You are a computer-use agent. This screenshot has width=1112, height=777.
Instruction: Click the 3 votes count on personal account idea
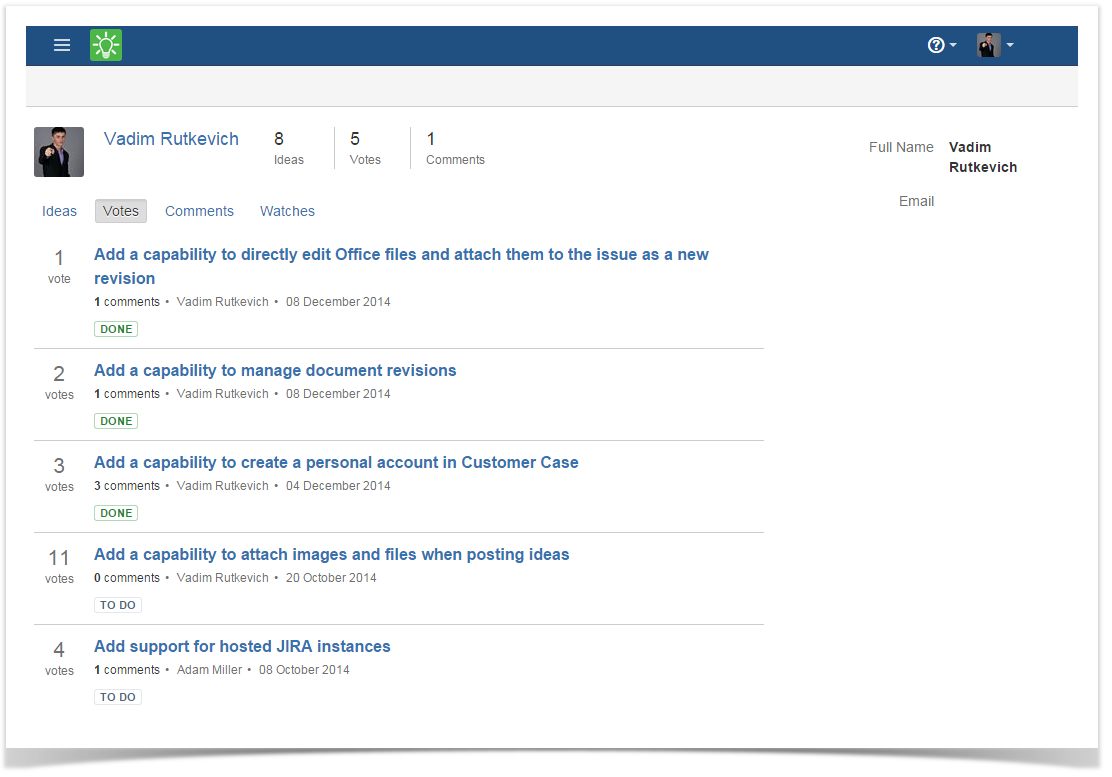click(x=59, y=474)
